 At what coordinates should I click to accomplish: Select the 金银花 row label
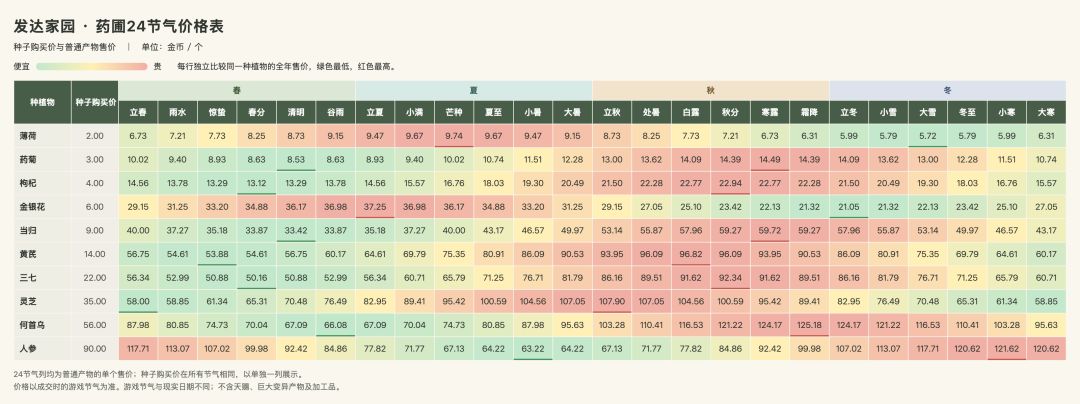click(x=42, y=206)
